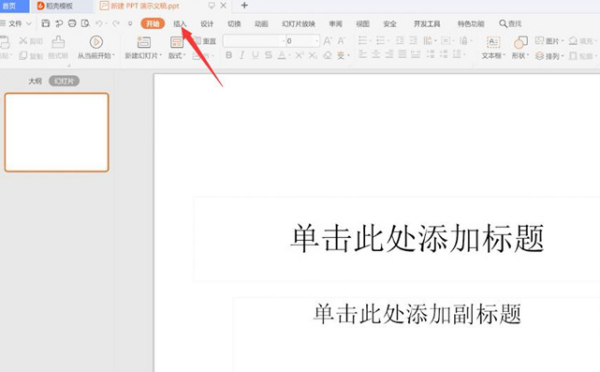Click the Layout (版式) icon
Image resolution: width=600 pixels, height=372 pixels.
(x=176, y=42)
